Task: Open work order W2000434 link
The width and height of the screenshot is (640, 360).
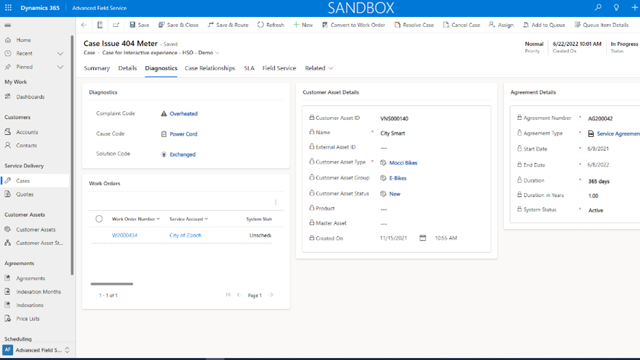Action: point(124,235)
